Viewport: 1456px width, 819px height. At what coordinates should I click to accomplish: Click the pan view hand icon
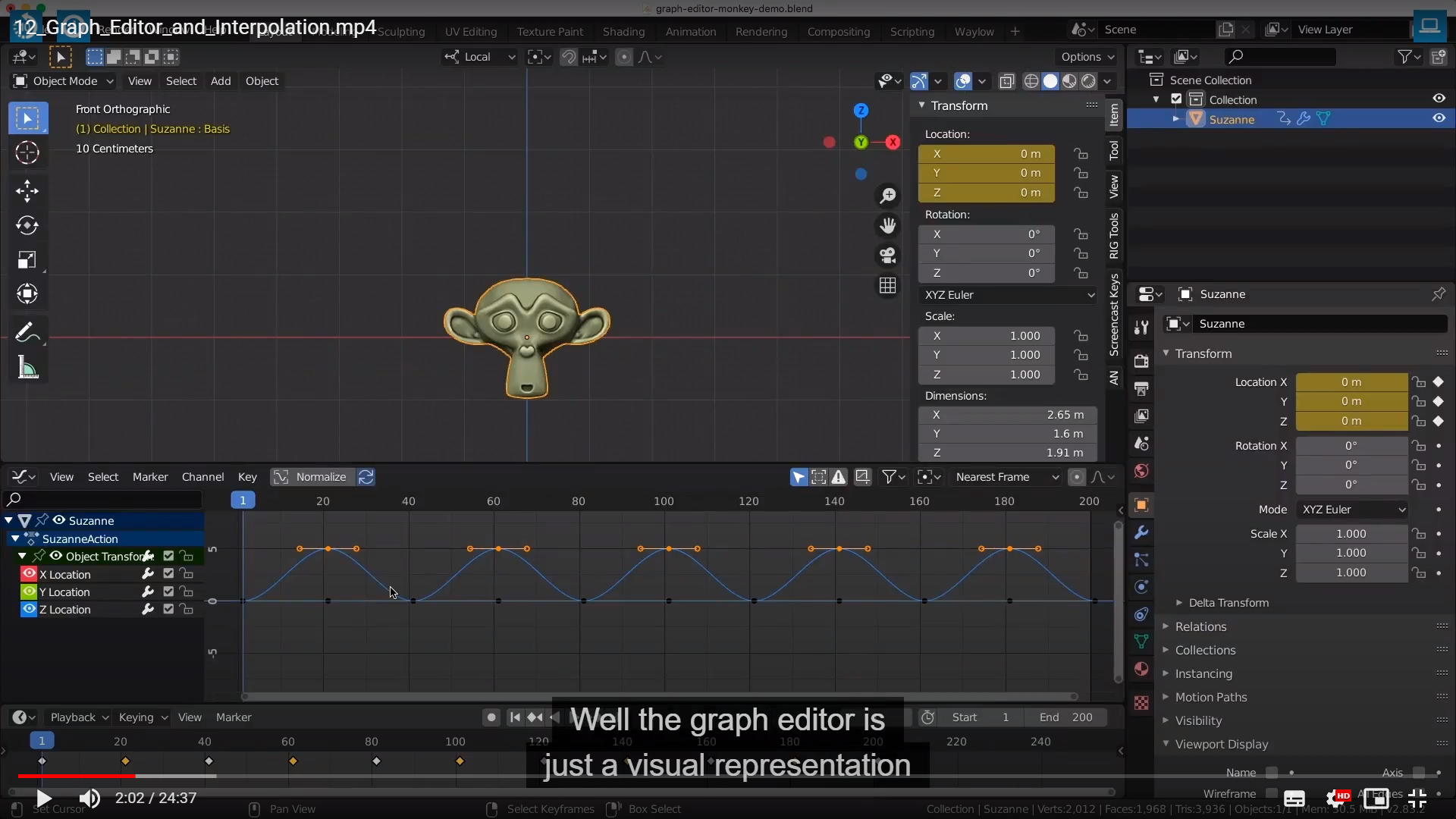888,225
